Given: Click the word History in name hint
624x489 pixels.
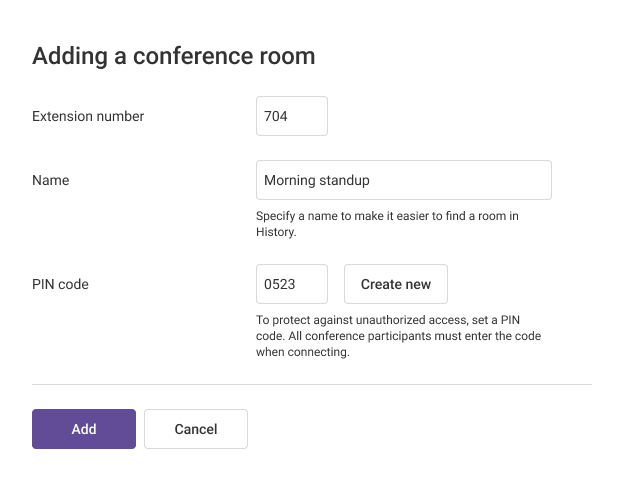Looking at the screenshot, I should click(x=276, y=232).
